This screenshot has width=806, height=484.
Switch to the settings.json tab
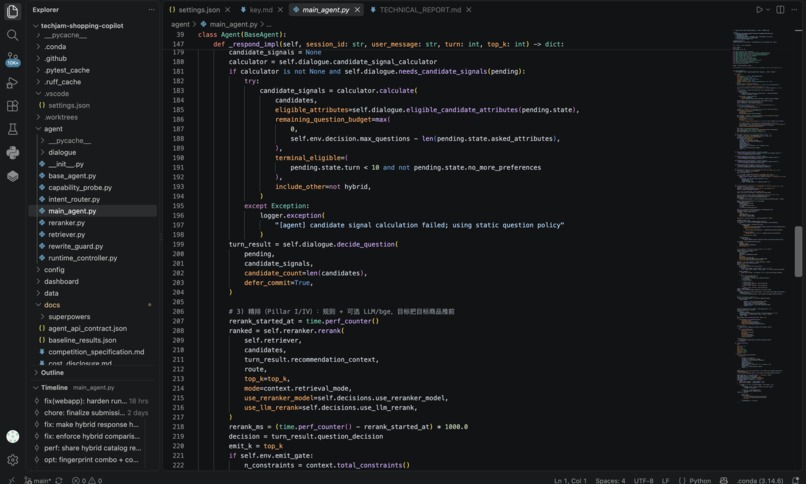[x=199, y=10]
